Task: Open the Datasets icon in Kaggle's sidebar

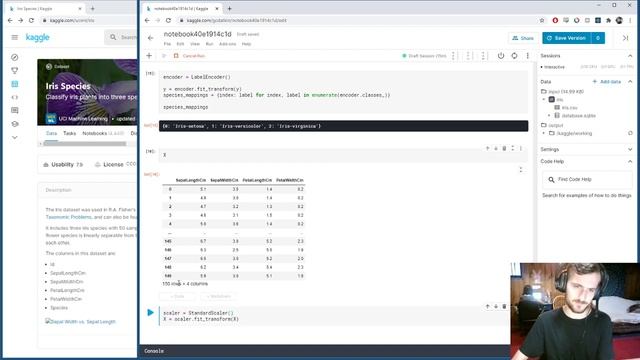Action: point(15,84)
